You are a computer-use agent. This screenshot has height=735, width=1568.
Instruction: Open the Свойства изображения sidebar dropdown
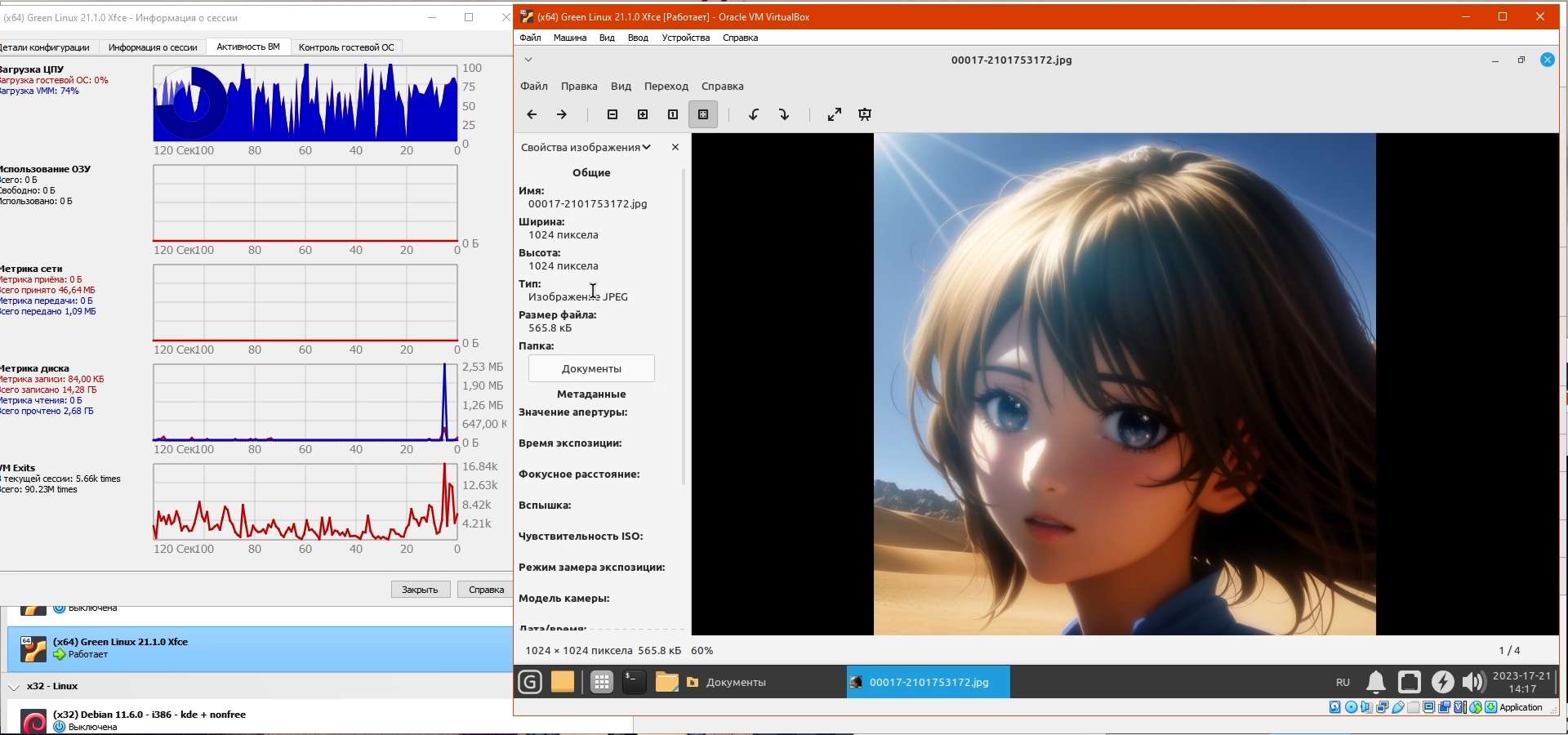pos(586,147)
